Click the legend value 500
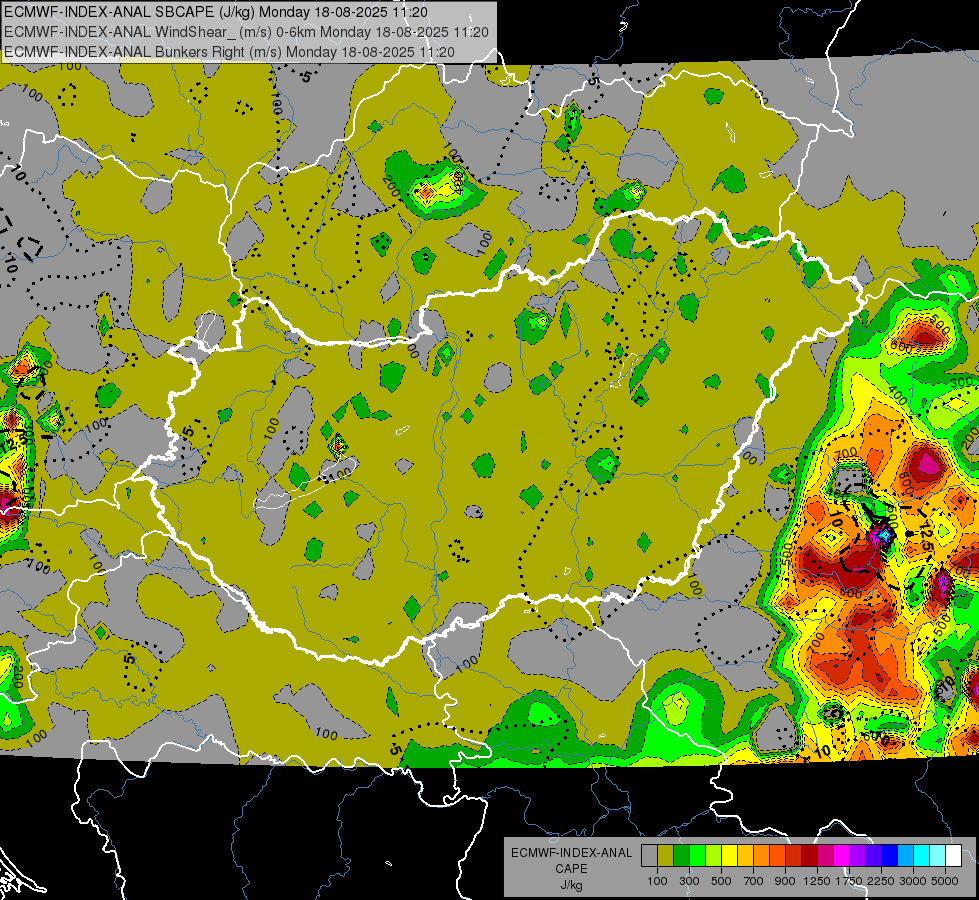 (721, 881)
